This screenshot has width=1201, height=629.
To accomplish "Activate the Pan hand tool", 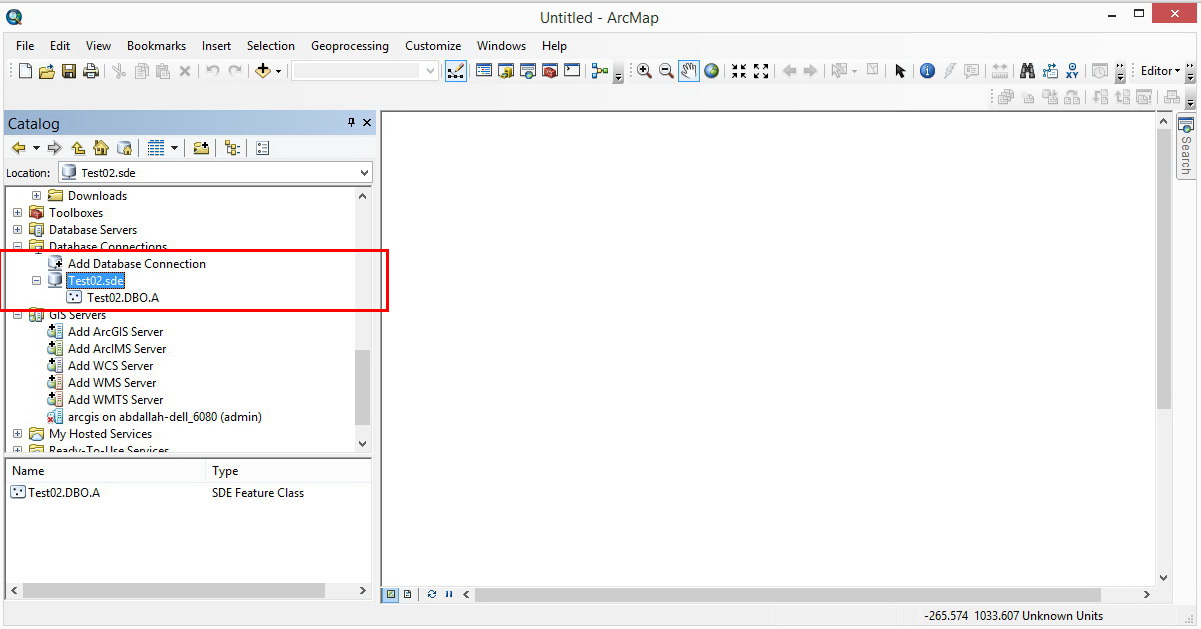I will click(x=689, y=71).
